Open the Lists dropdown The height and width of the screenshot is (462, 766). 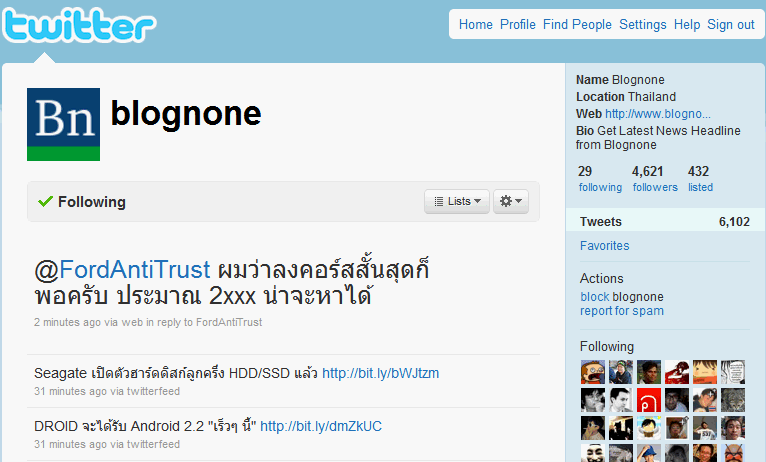tap(457, 201)
